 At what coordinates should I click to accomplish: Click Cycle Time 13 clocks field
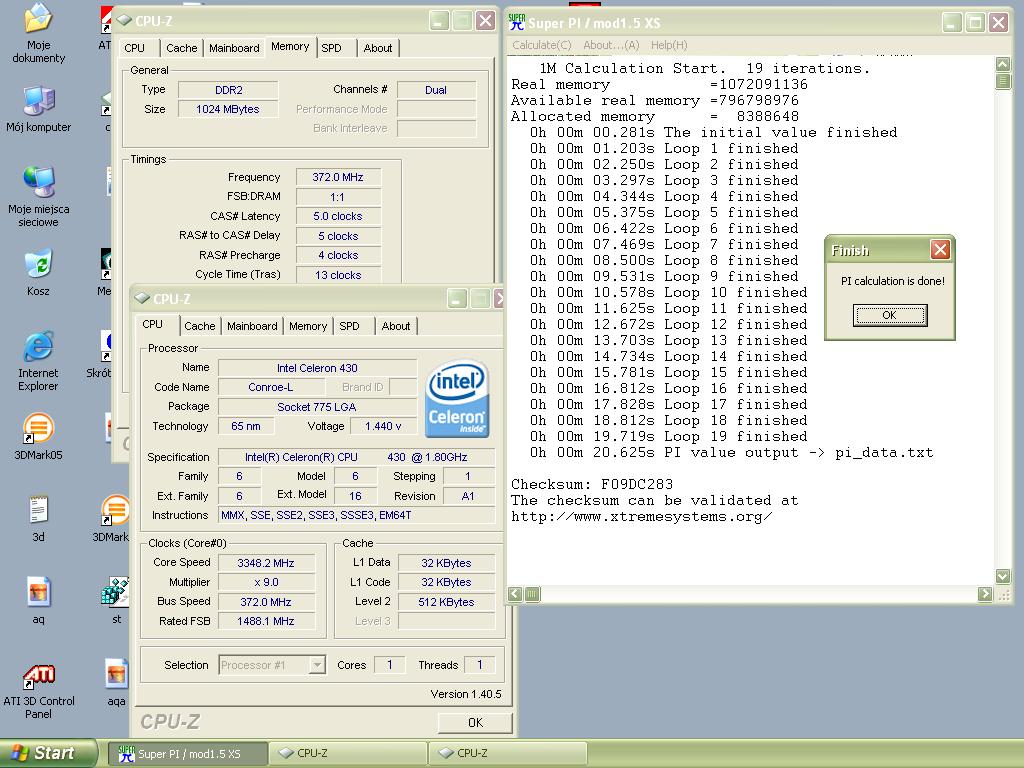point(338,275)
